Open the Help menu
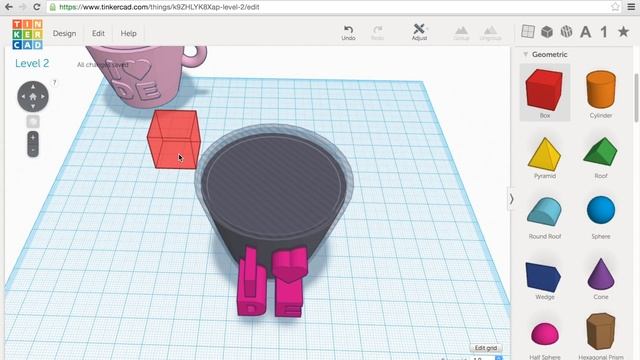This screenshot has height=360, width=640. (x=128, y=33)
